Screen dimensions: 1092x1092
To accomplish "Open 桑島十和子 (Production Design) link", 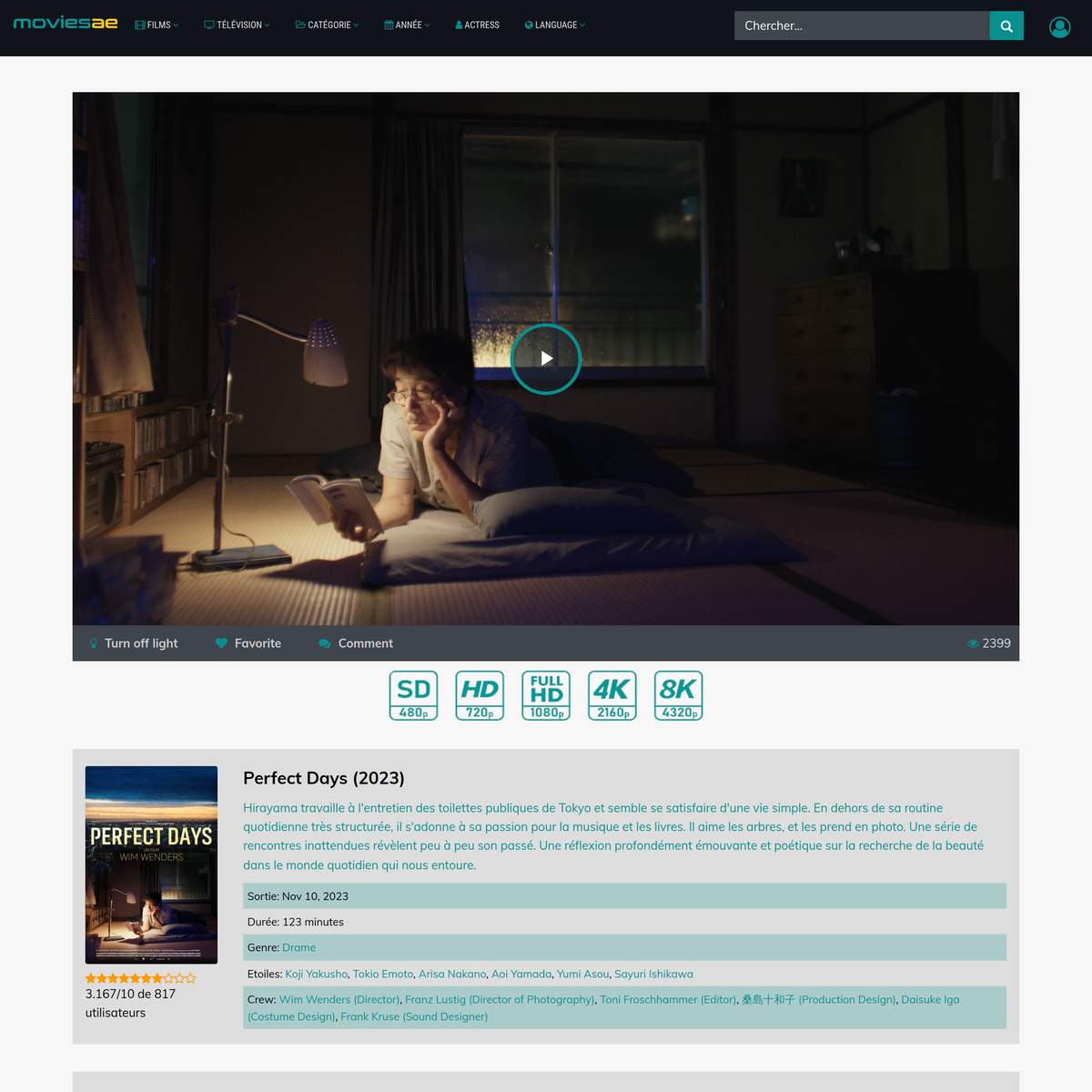I will pos(819,999).
